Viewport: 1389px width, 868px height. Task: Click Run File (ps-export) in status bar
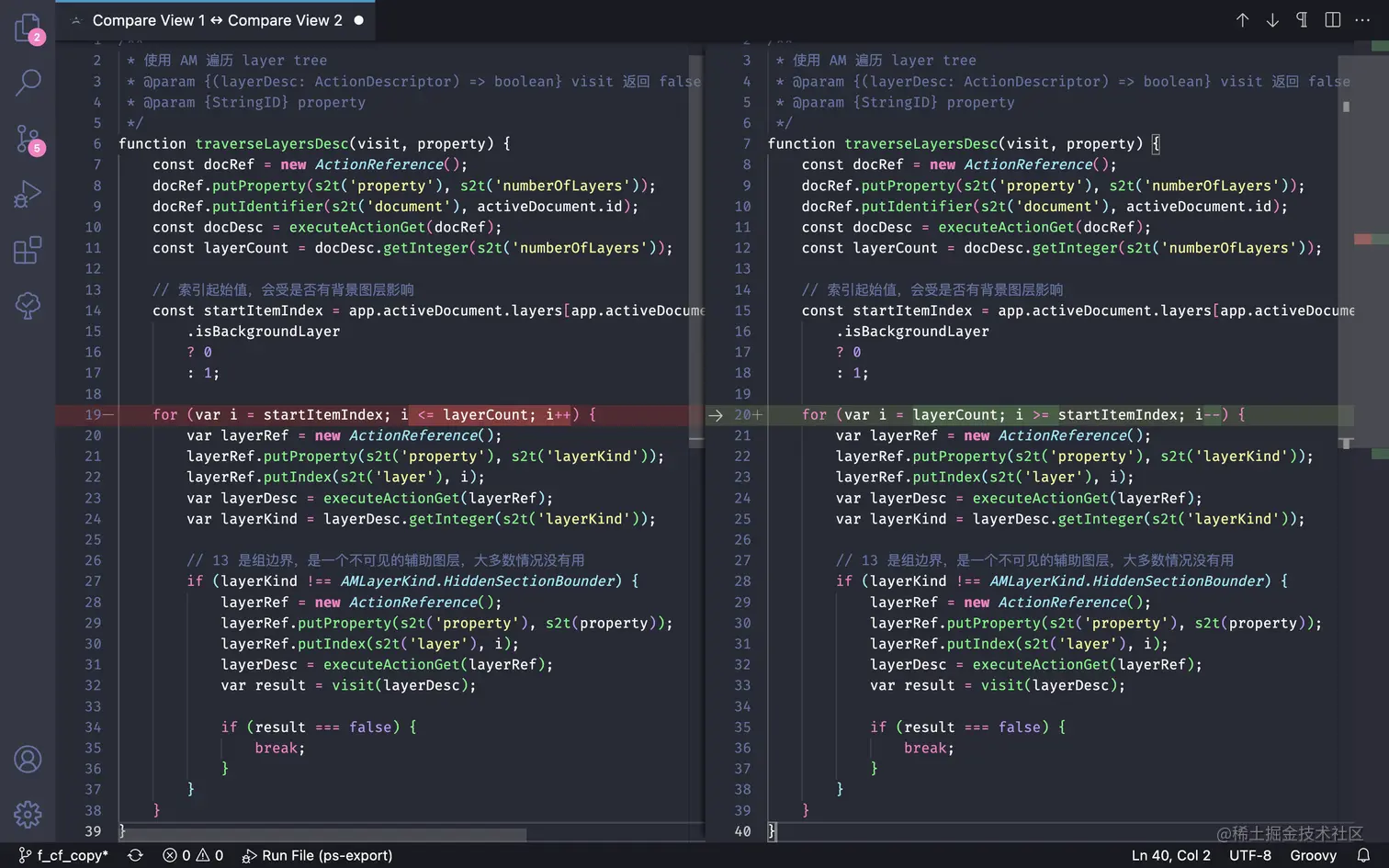[317, 855]
